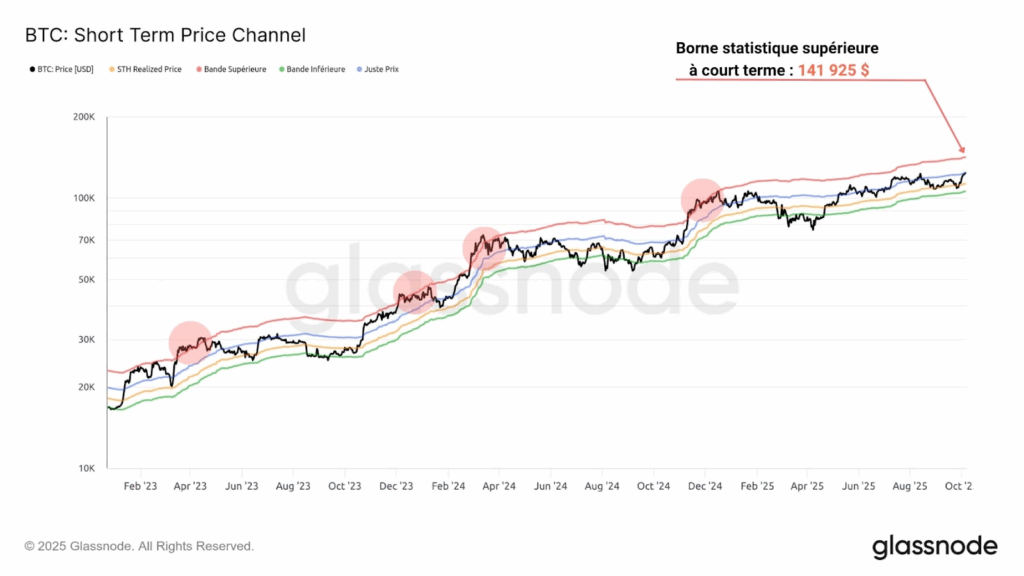1024x576 pixels.
Task: Click the Oct '24 label on the date axis
Action: [x=653, y=485]
